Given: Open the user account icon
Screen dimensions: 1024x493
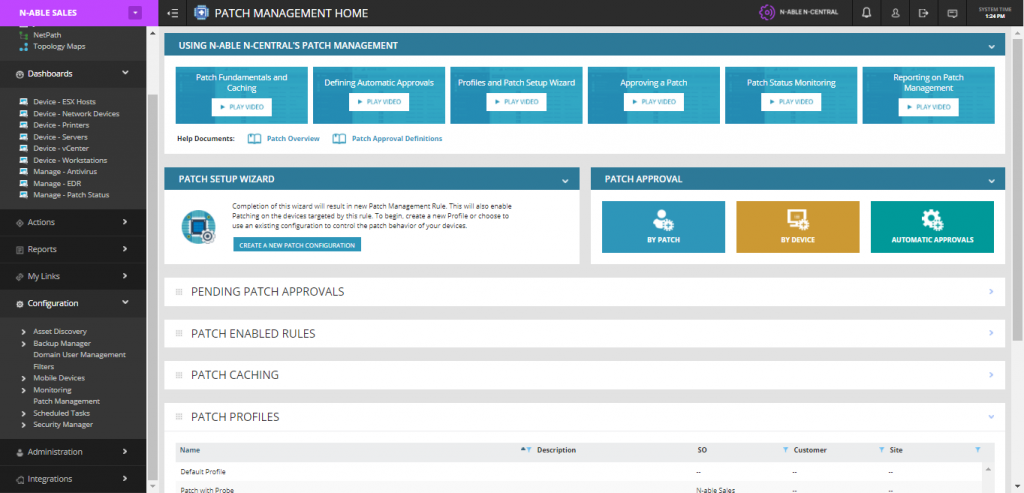Looking at the screenshot, I should 895,13.
